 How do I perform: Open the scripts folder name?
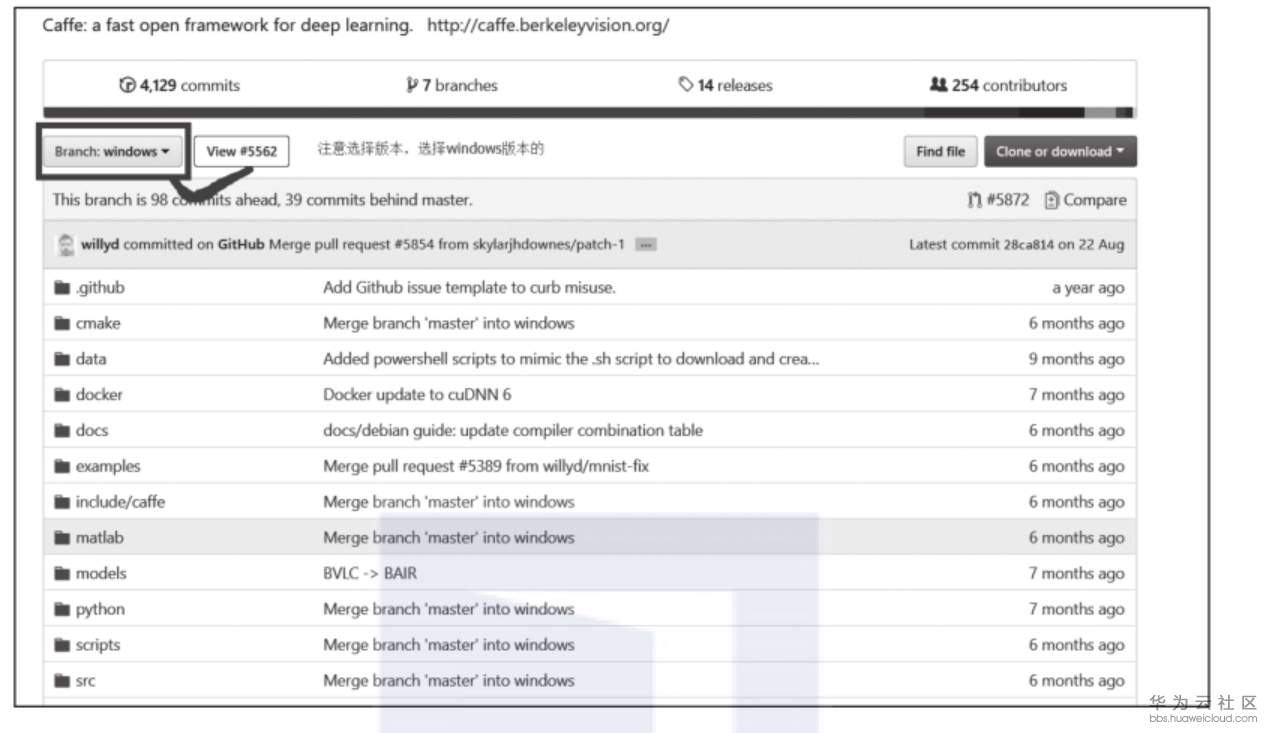pos(98,646)
